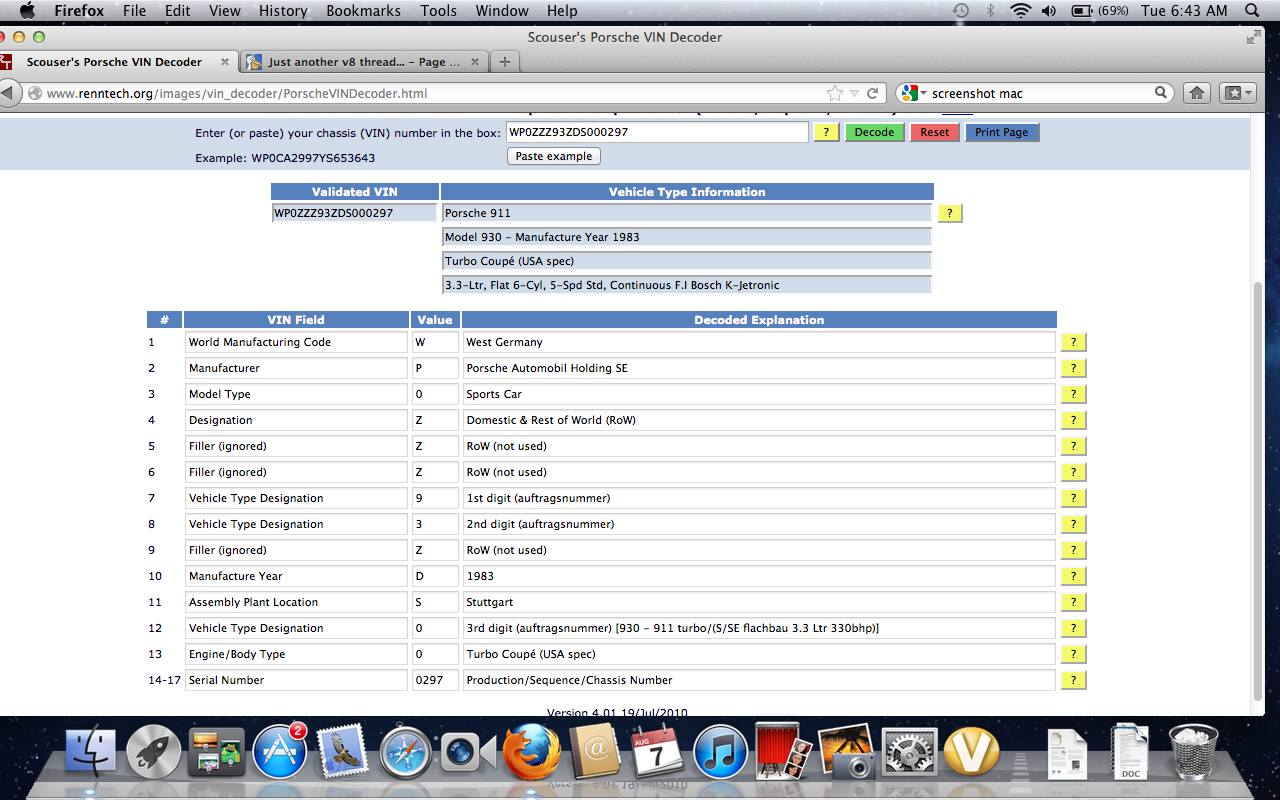Open the Window menu

coord(502,11)
